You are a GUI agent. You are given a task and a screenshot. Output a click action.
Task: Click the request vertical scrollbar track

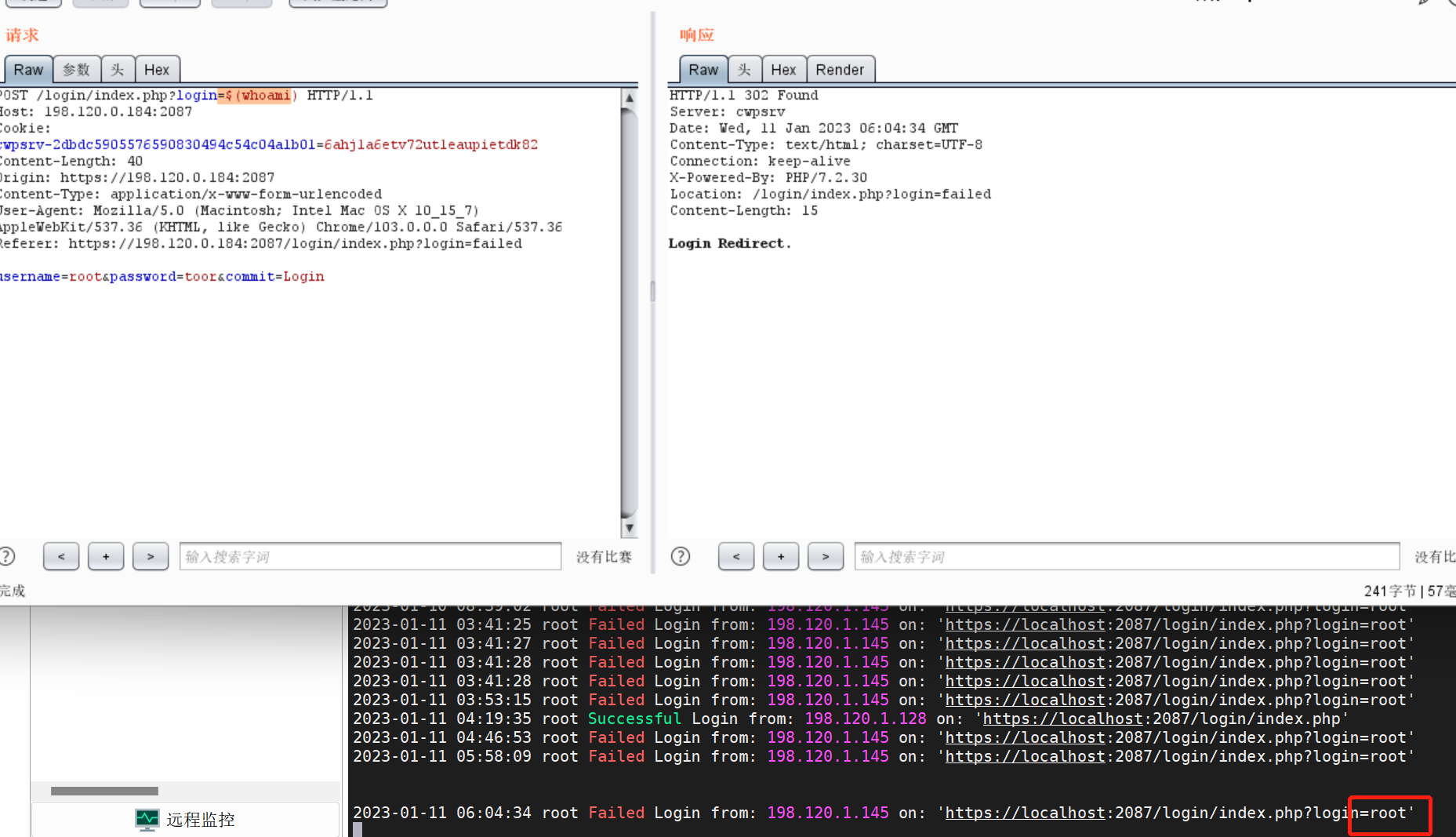[x=629, y=314]
